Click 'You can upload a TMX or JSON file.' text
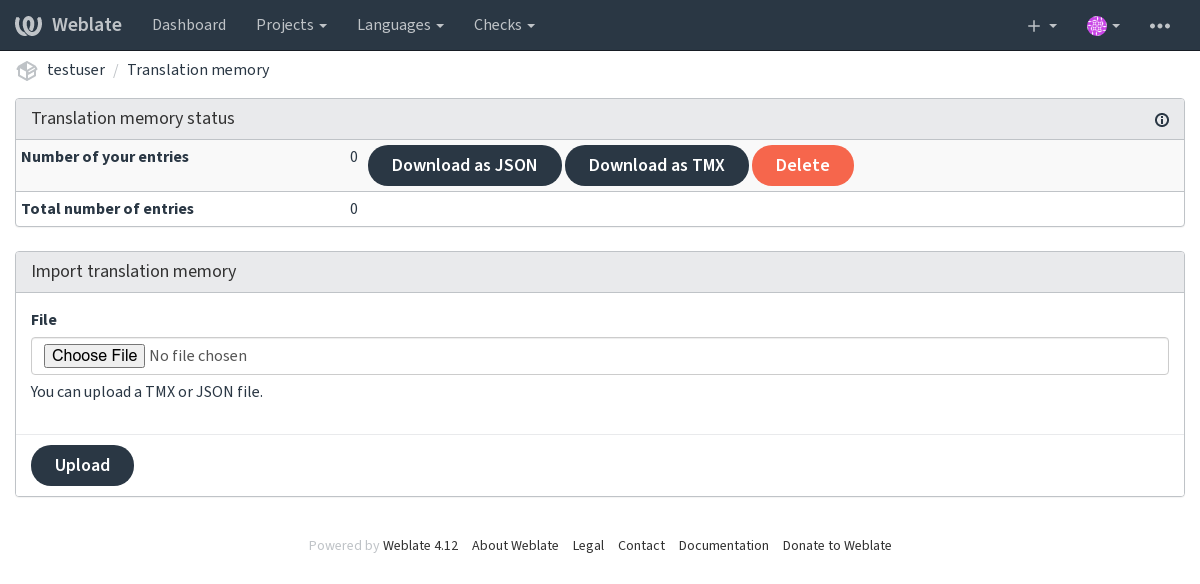The image size is (1200, 584). click(147, 392)
